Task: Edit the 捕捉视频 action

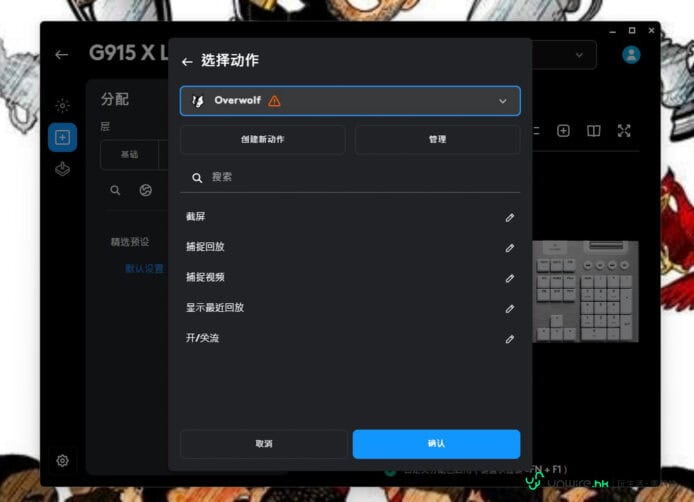Action: tap(509, 279)
